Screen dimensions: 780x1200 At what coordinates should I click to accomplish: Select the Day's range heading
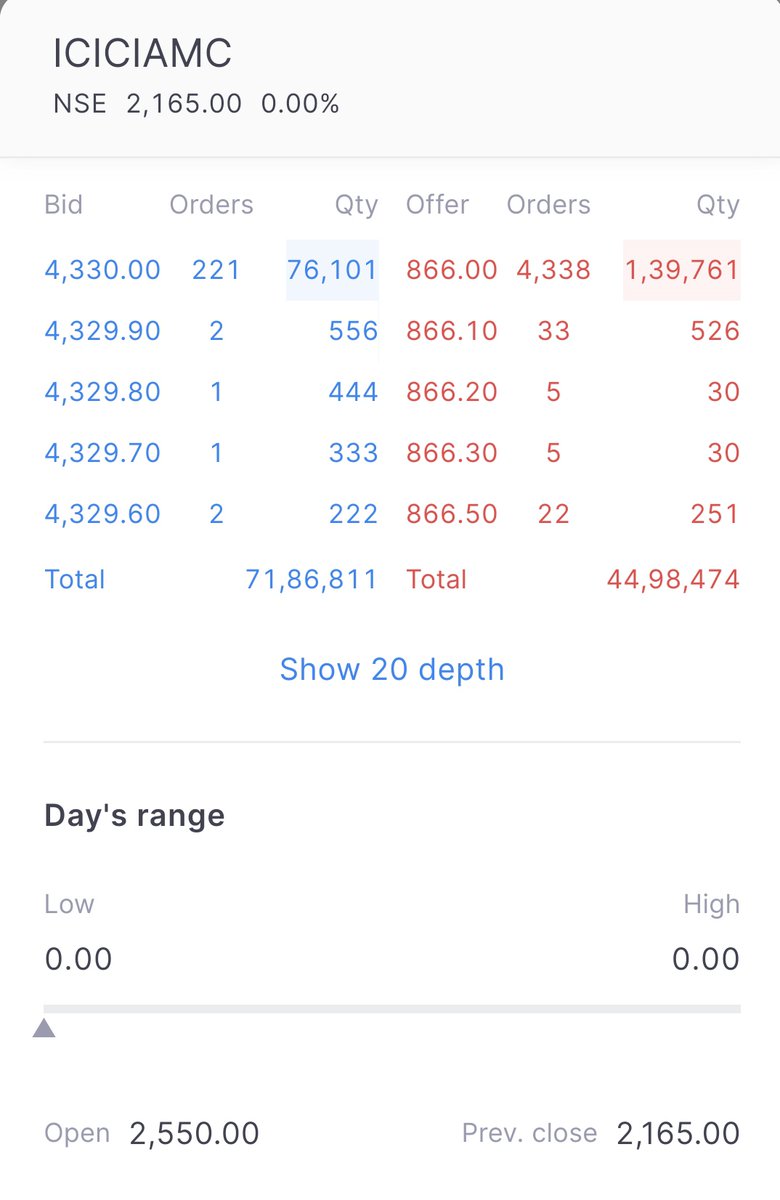pyautogui.click(x=134, y=816)
